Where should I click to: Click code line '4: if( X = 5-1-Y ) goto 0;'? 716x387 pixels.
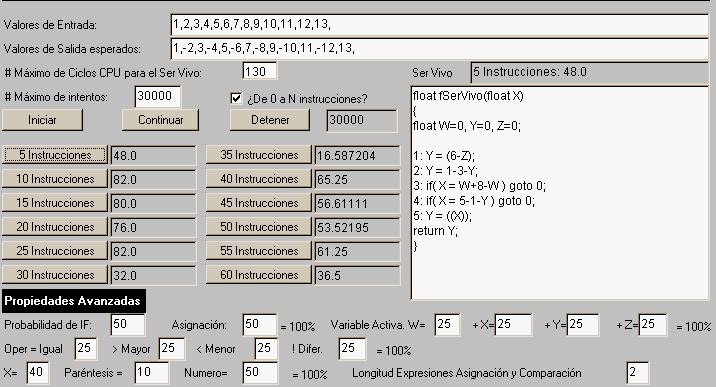(x=474, y=201)
